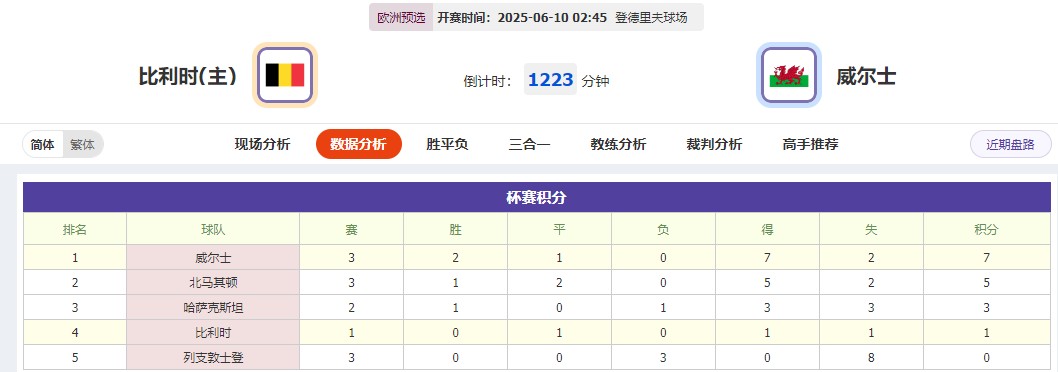Click the 排名 column header
The image size is (1058, 372).
[x=75, y=230]
